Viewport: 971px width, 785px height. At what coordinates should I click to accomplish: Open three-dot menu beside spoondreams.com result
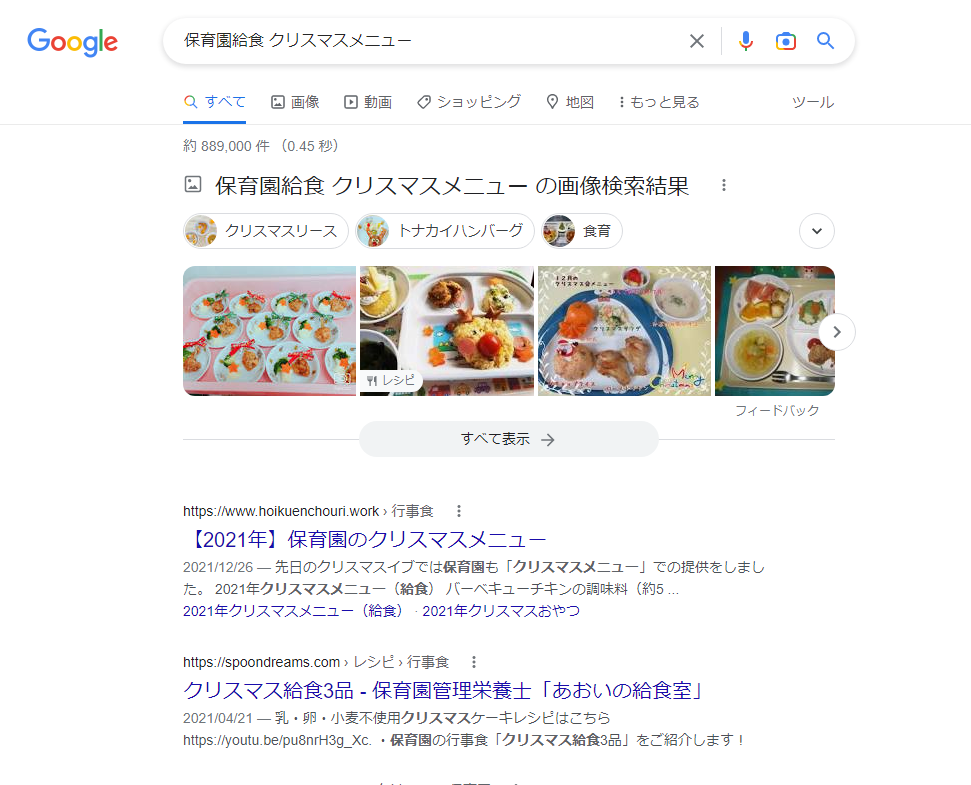[474, 662]
